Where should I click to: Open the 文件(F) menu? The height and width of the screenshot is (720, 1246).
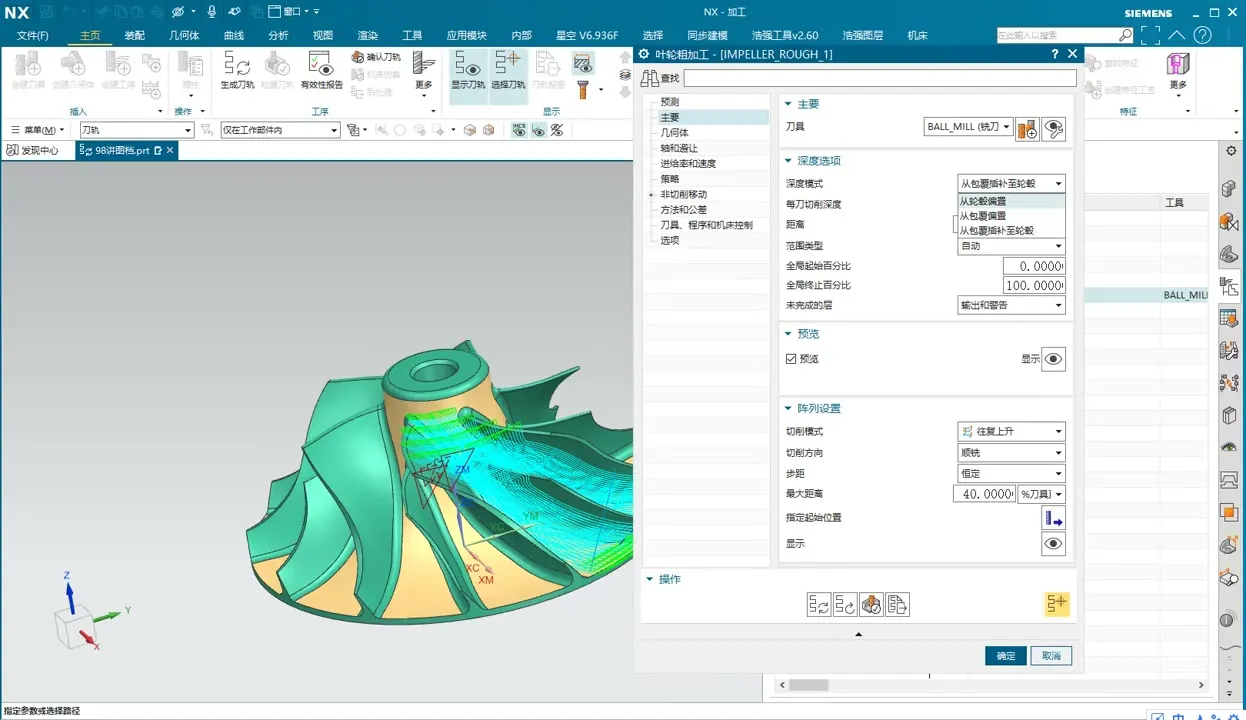33,35
